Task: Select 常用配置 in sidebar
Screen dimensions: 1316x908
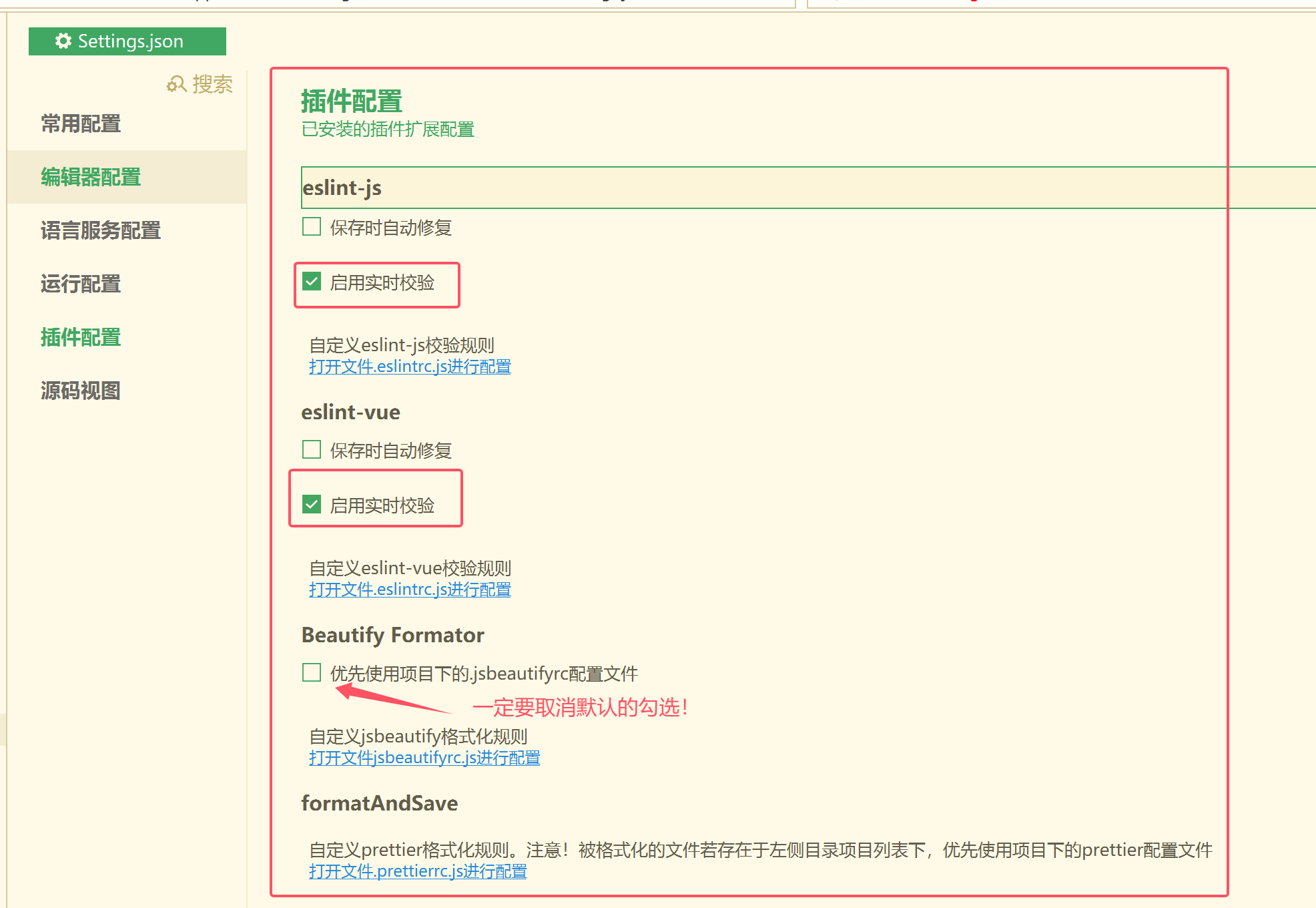Action: tap(81, 124)
